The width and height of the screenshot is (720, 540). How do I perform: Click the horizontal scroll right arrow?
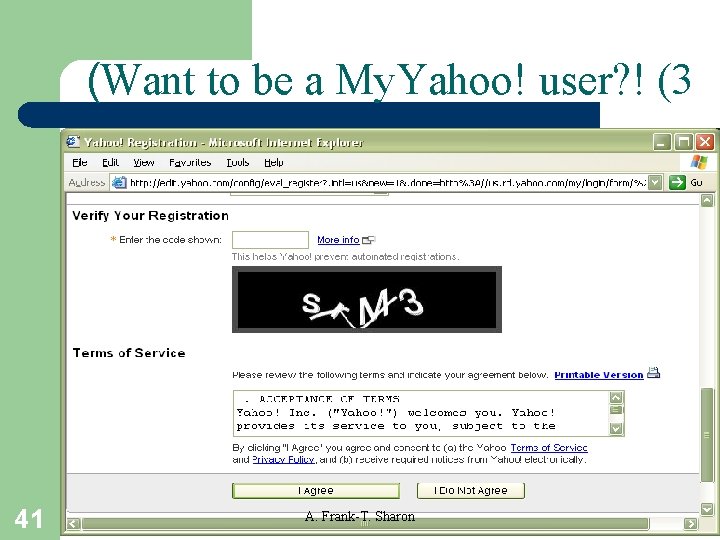point(690,523)
